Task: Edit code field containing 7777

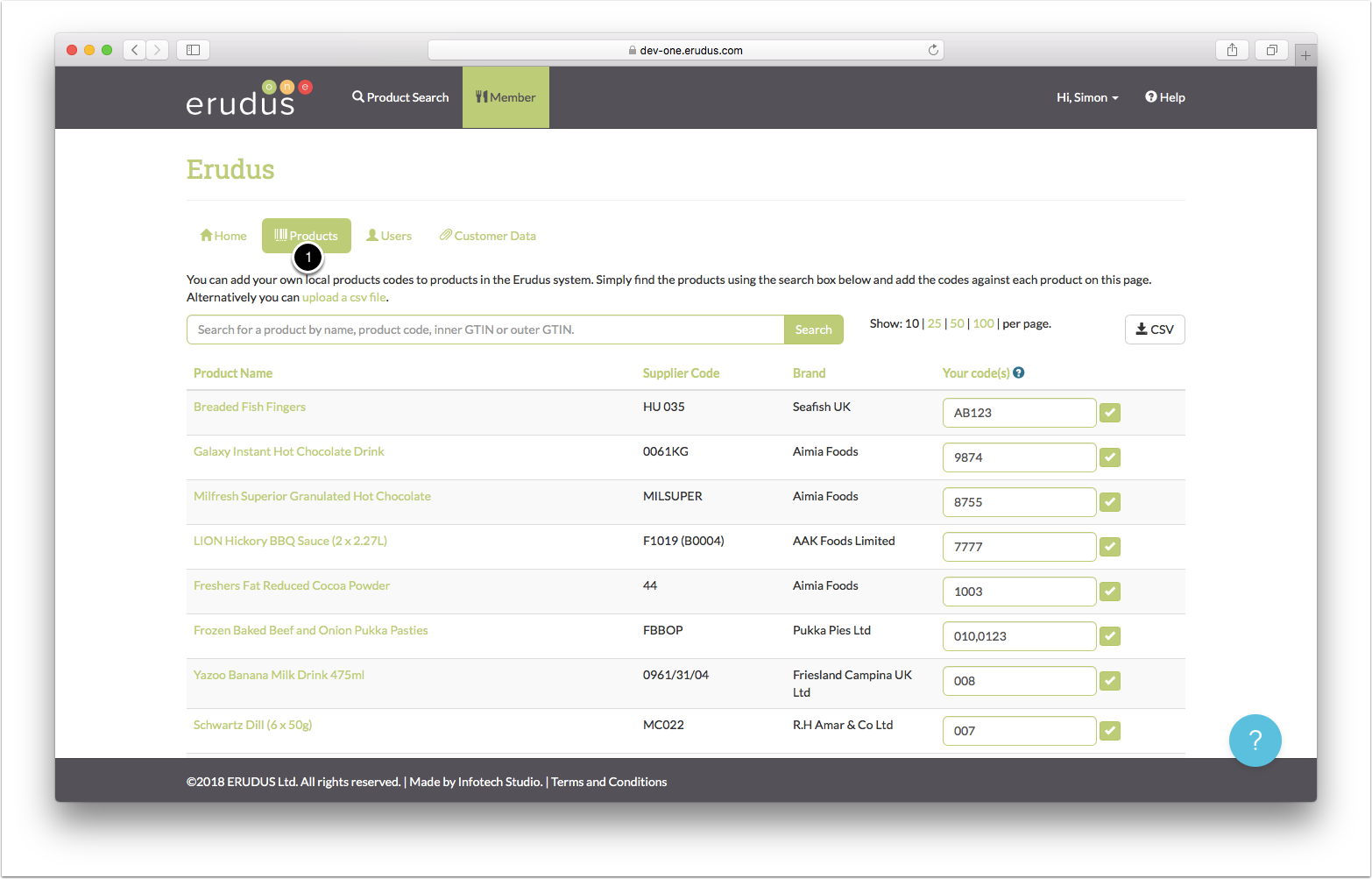Action: [1019, 547]
